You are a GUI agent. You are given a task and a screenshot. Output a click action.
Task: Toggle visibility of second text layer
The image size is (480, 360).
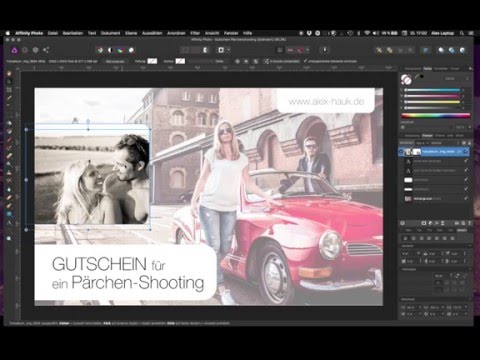[x=466, y=171]
